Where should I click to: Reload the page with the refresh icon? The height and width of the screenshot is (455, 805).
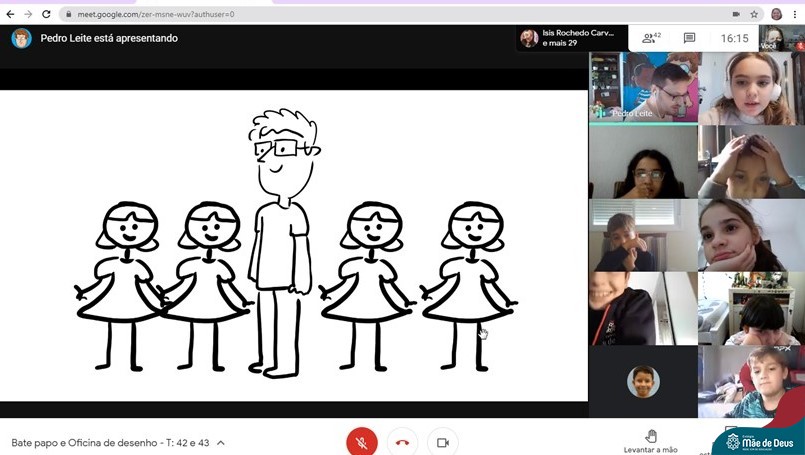[45, 14]
